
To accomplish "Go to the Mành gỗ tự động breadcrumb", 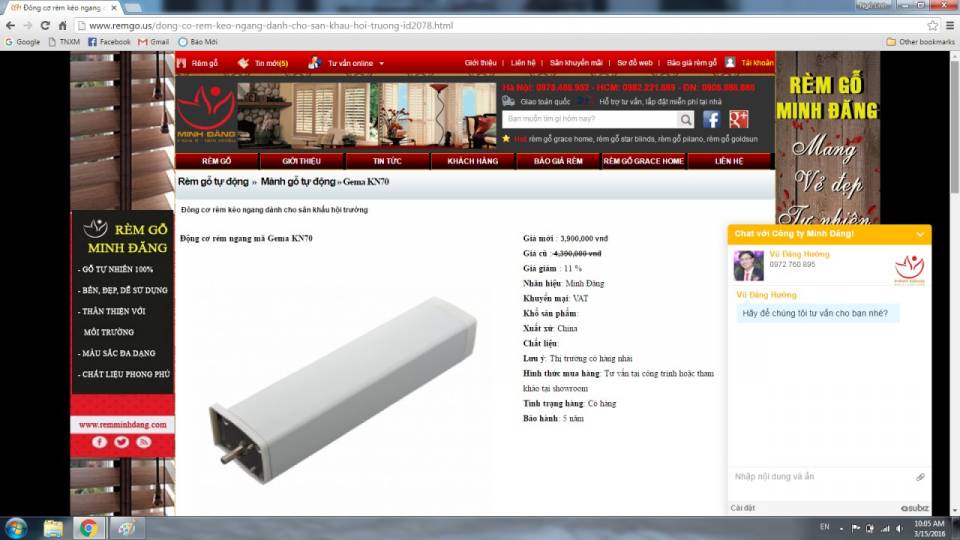I will coord(298,182).
